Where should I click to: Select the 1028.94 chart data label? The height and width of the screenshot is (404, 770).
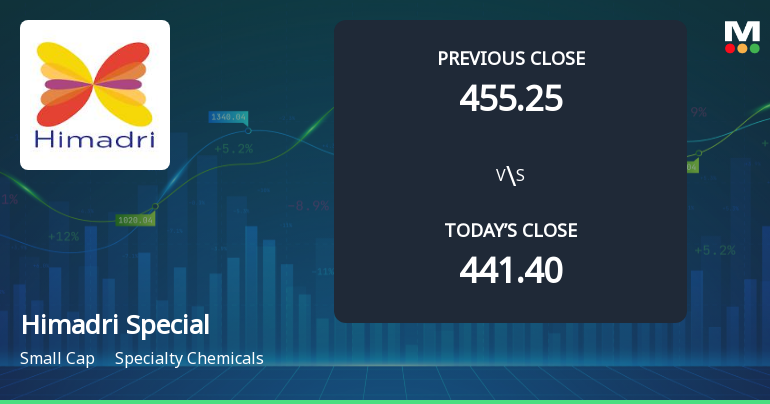pos(135,219)
